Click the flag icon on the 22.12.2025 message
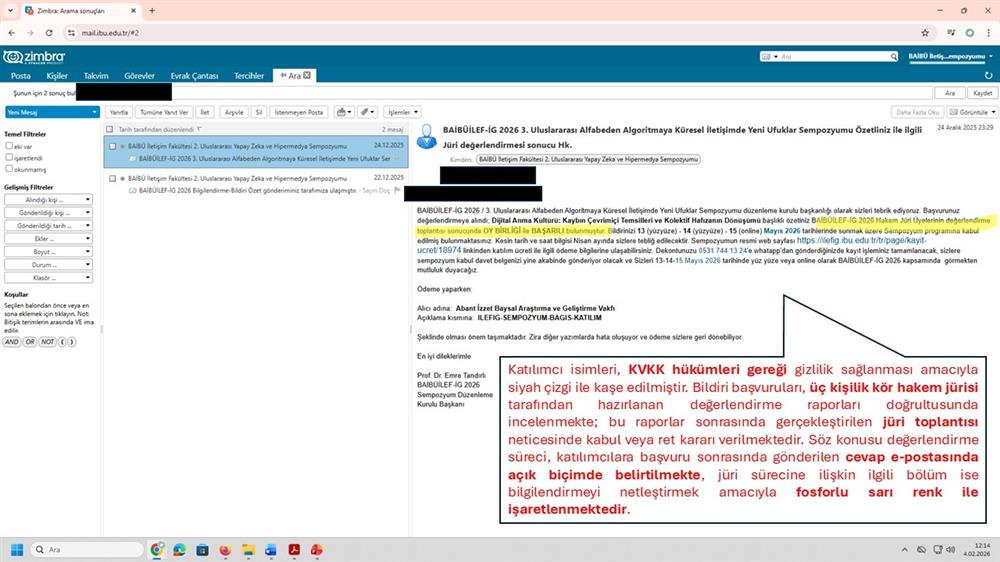This screenshot has height=562, width=1000. click(397, 188)
